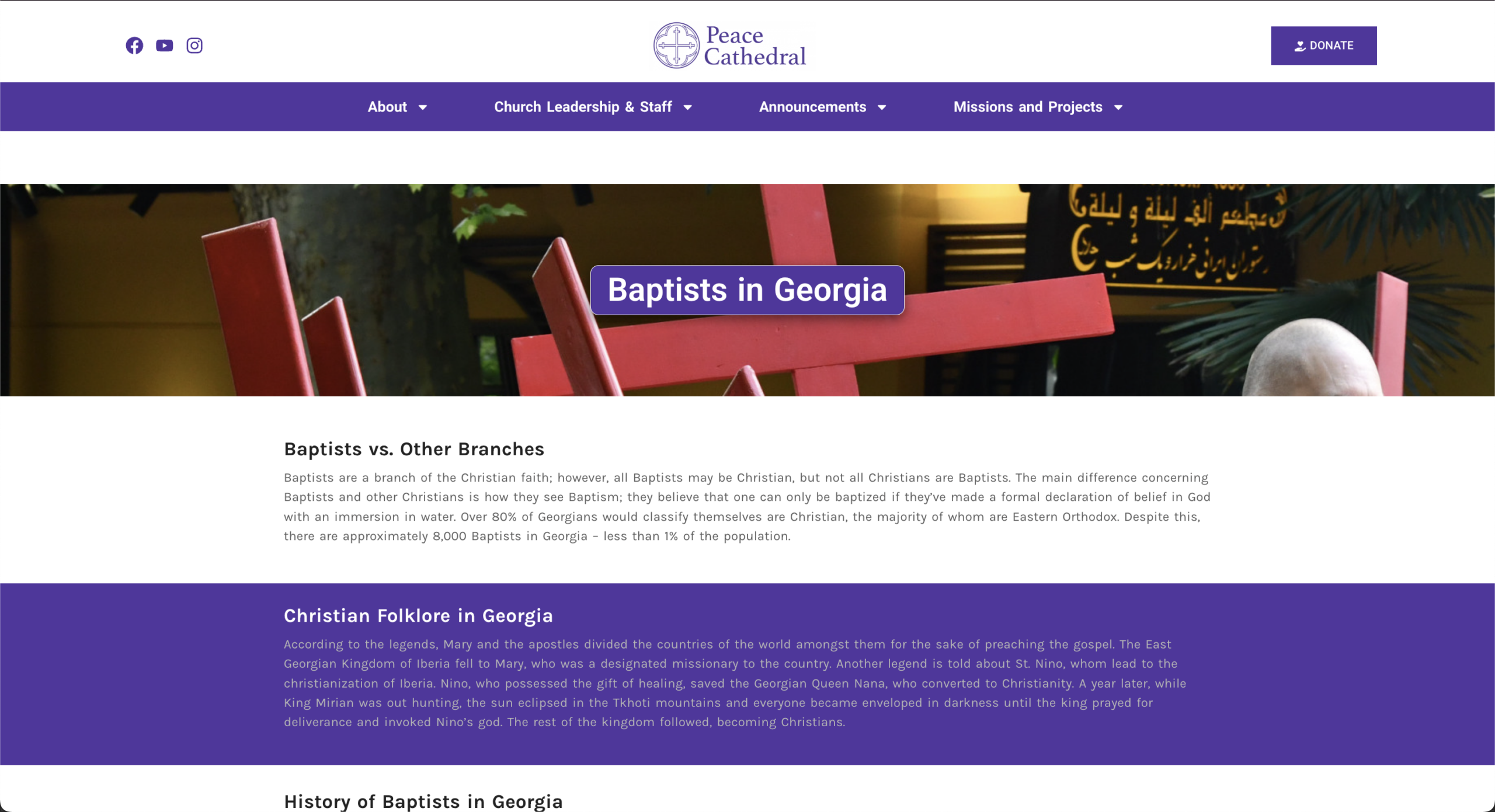Click the Baptists in Georgia title banner
This screenshot has width=1495, height=812.
click(x=747, y=290)
